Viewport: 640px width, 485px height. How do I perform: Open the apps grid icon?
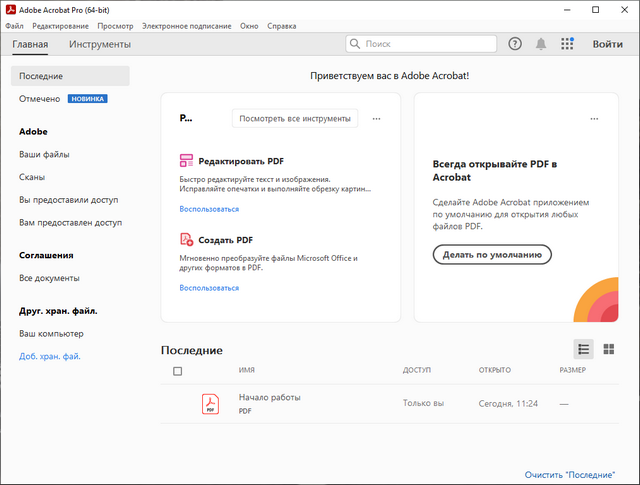click(x=568, y=44)
